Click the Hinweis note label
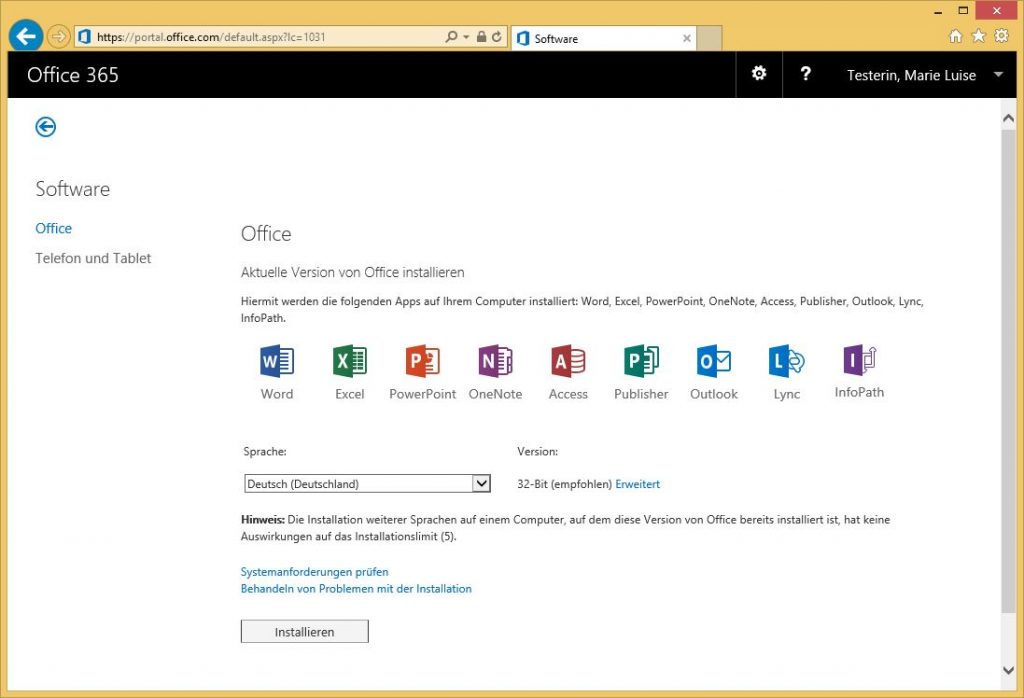Image resolution: width=1024 pixels, height=698 pixels. coord(263,520)
